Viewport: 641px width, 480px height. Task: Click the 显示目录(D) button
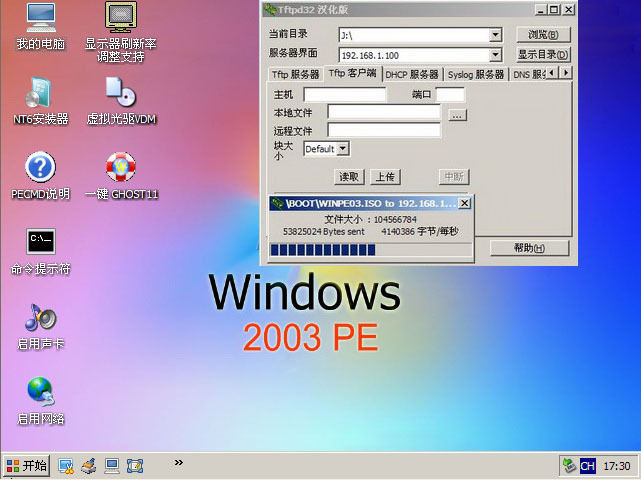click(543, 54)
